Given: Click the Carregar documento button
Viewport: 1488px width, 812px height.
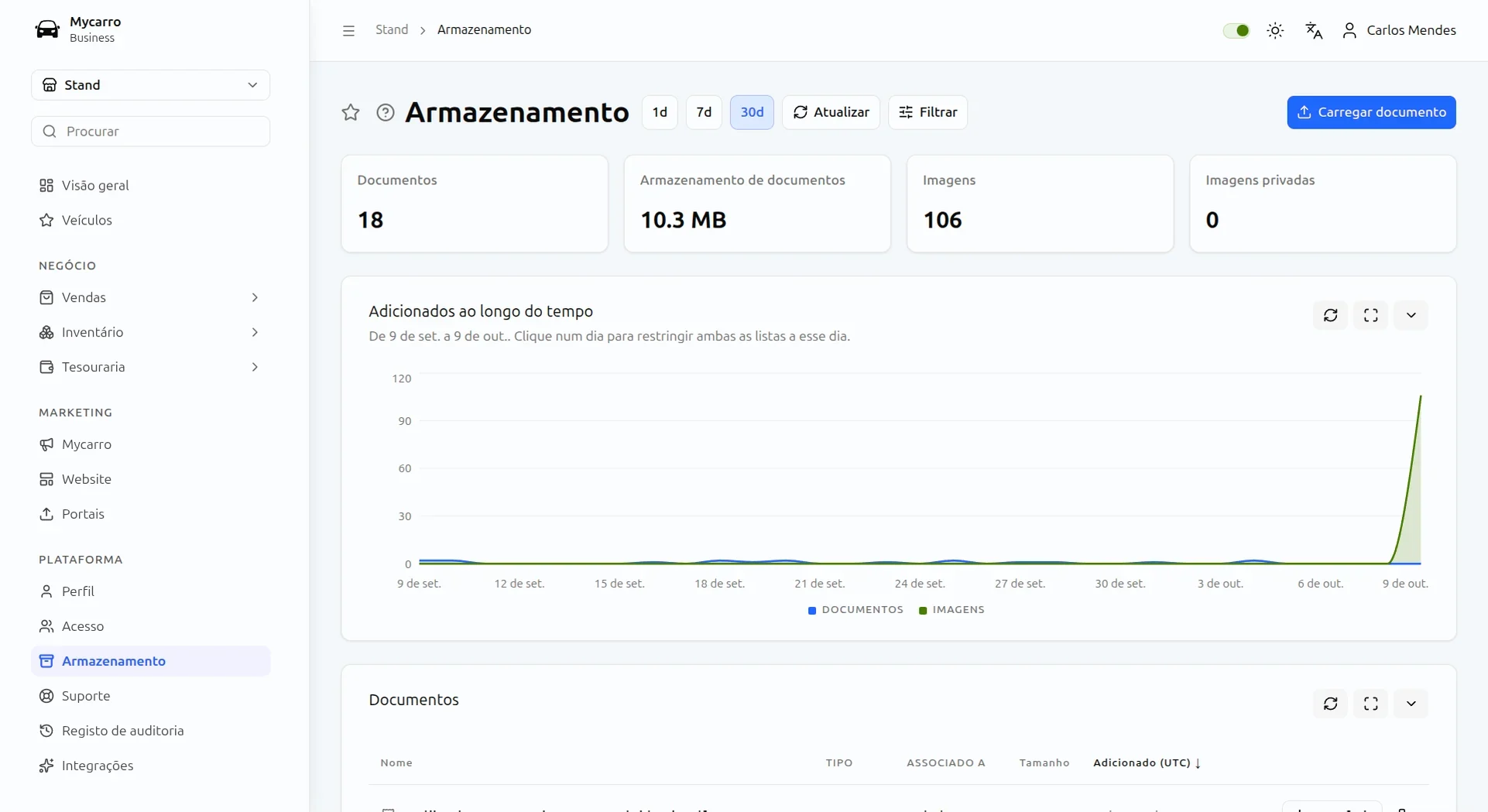Looking at the screenshot, I should click(1371, 112).
